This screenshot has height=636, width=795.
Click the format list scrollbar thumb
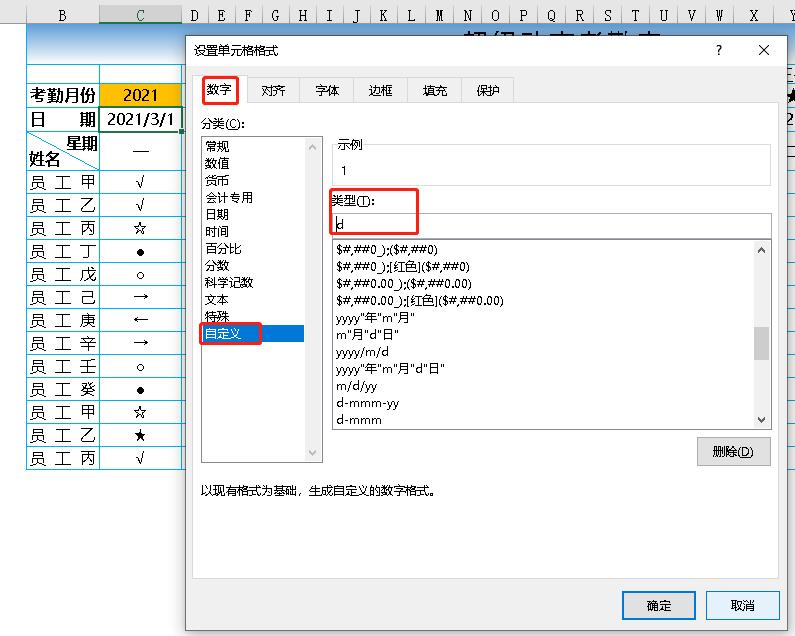[761, 343]
